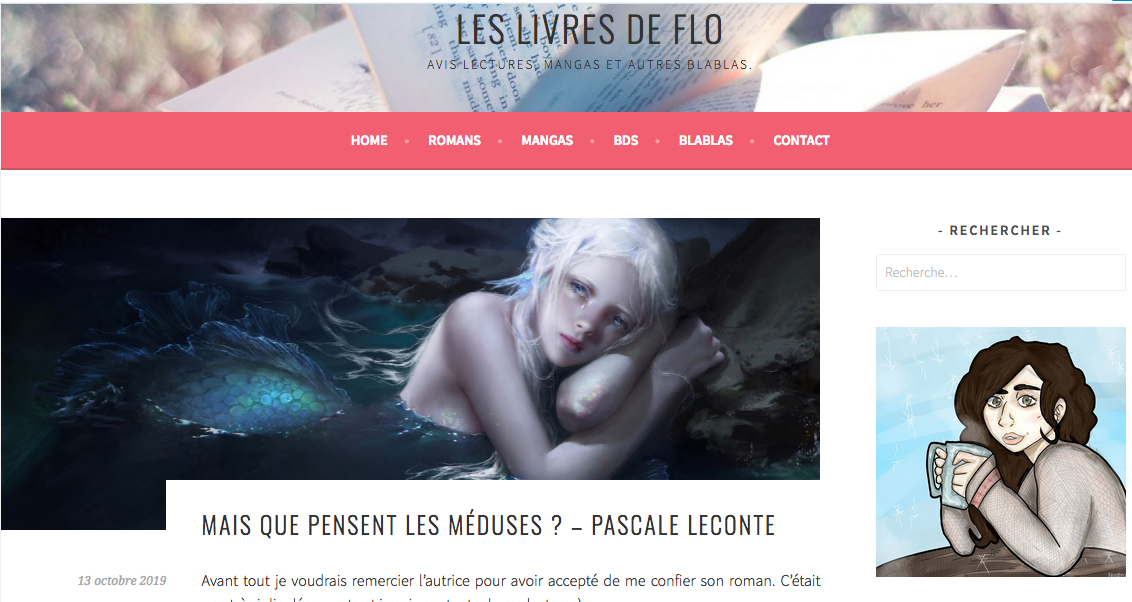This screenshot has height=602, width=1132.
Task: Click the Les Livres de Flo site title
Action: 589,30
